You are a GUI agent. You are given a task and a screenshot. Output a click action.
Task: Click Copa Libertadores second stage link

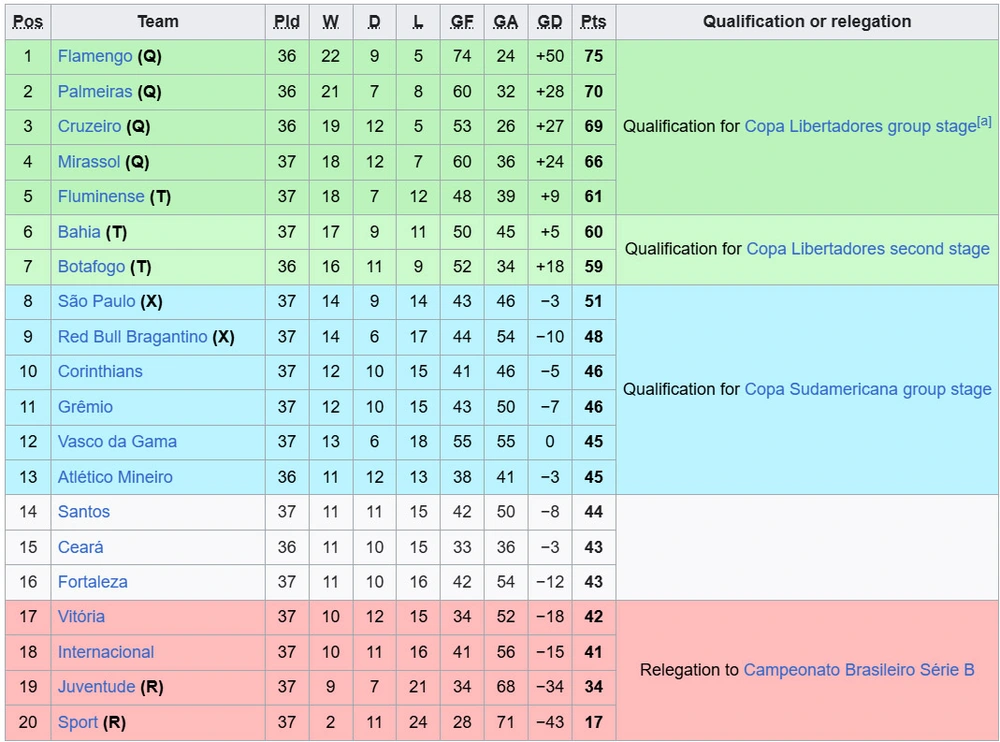(867, 249)
